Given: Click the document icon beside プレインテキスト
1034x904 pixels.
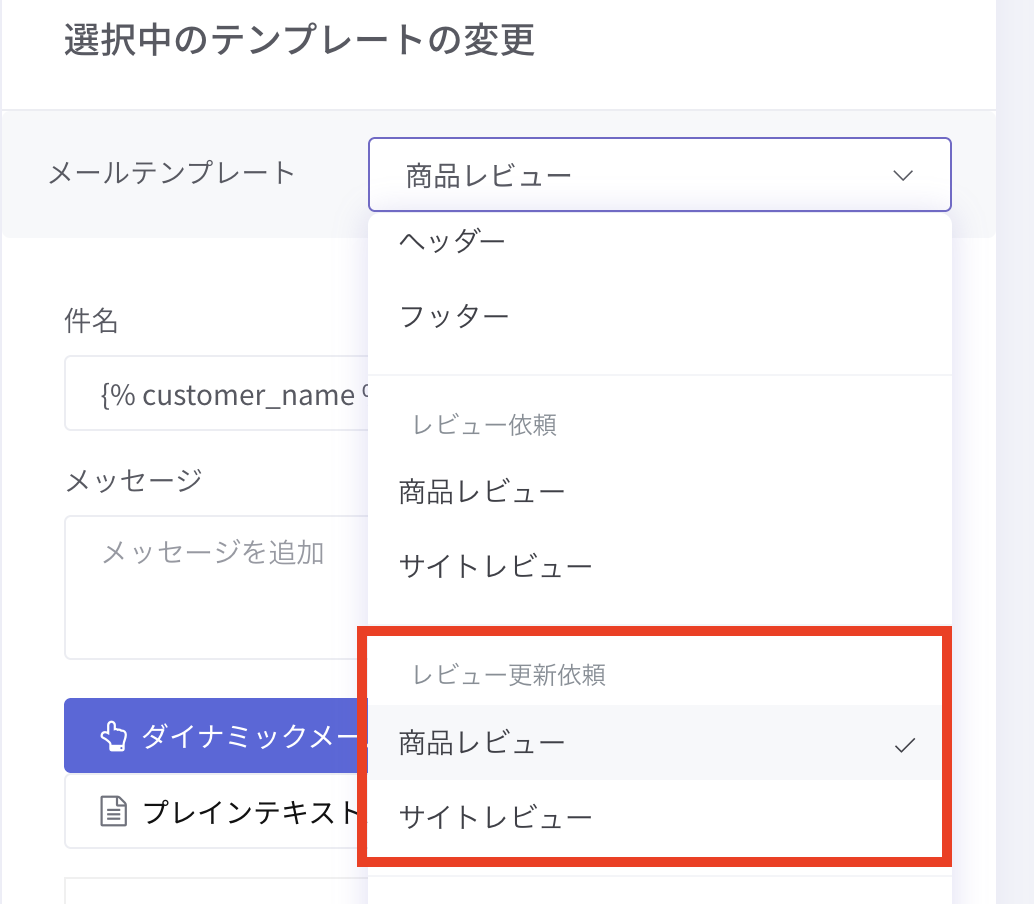Looking at the screenshot, I should 115,811.
